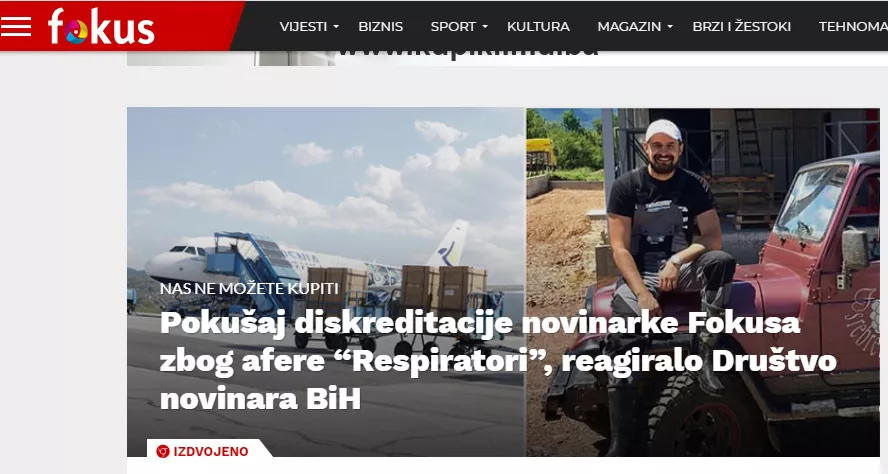The height and width of the screenshot is (474, 888).
Task: Expand the Vijesti dropdown arrow
Action: click(x=336, y=27)
